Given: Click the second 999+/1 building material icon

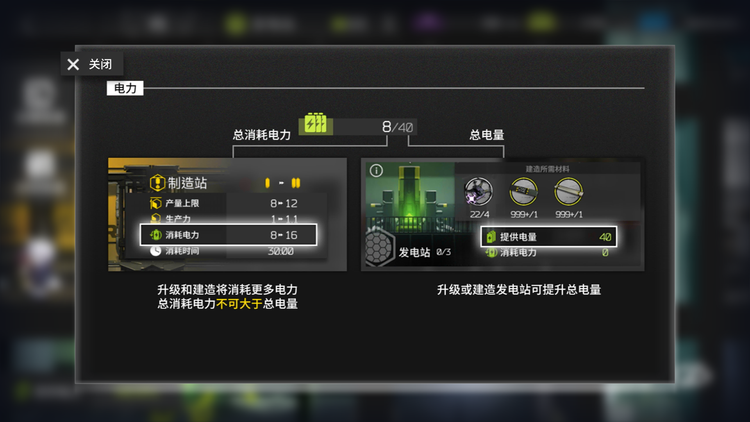Looking at the screenshot, I should (568, 191).
